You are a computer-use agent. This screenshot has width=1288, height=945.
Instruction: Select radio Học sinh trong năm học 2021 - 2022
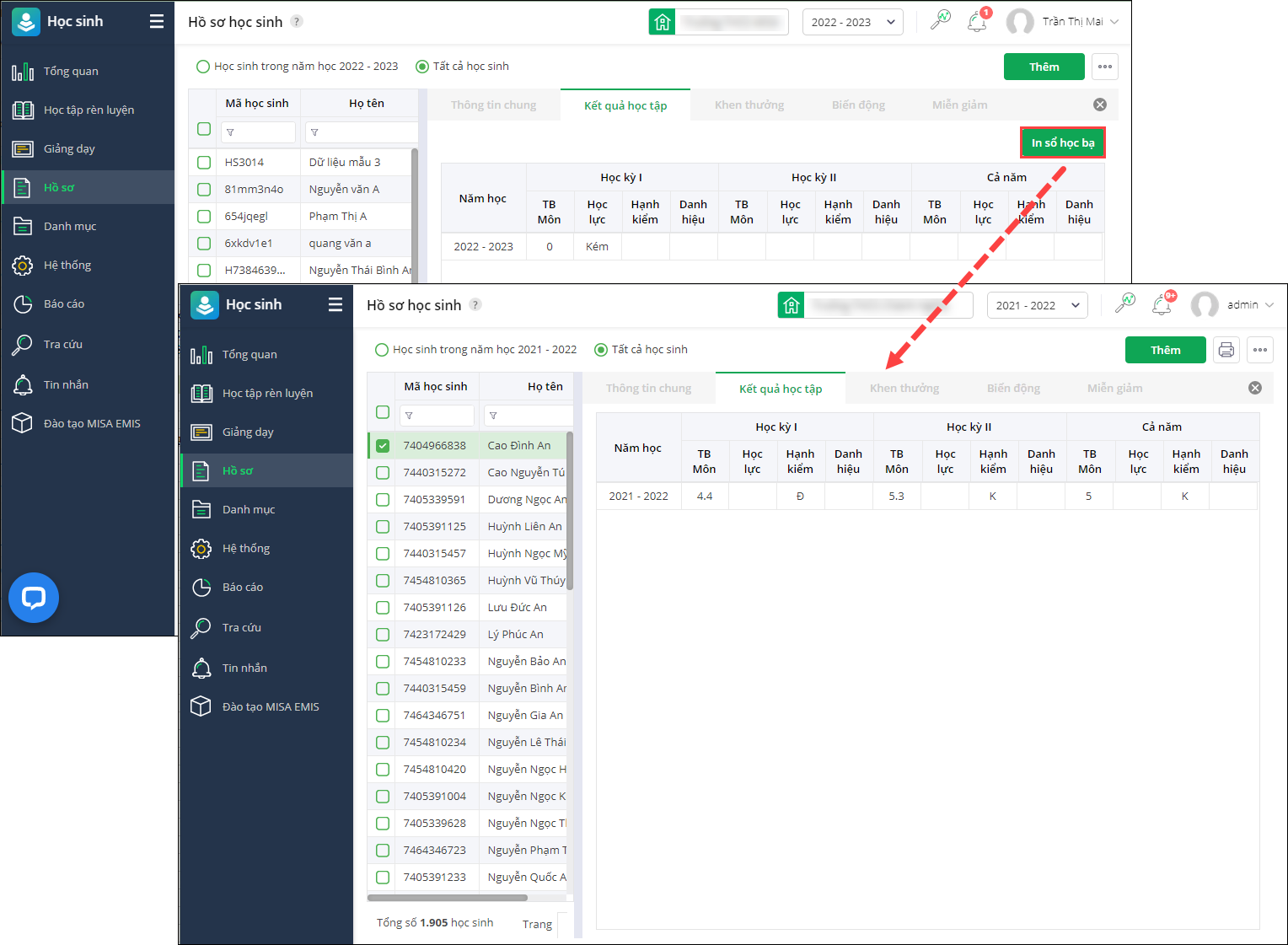[x=382, y=350]
